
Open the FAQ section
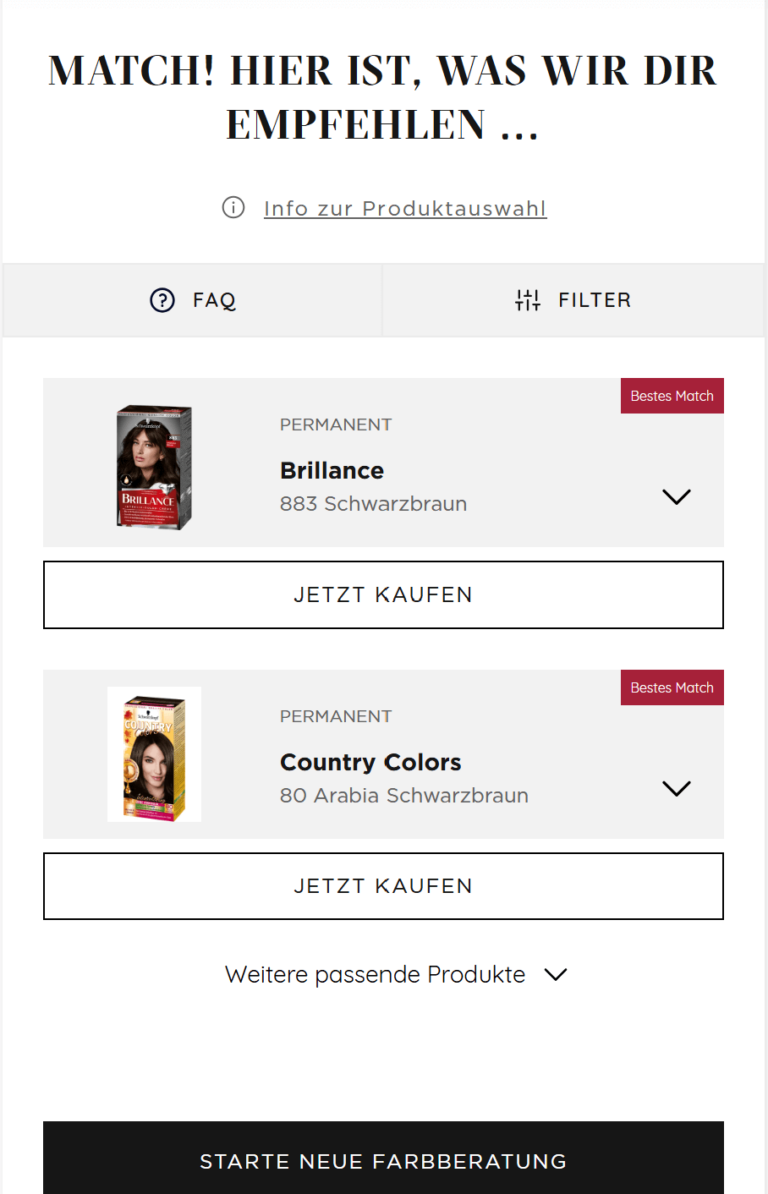point(192,300)
